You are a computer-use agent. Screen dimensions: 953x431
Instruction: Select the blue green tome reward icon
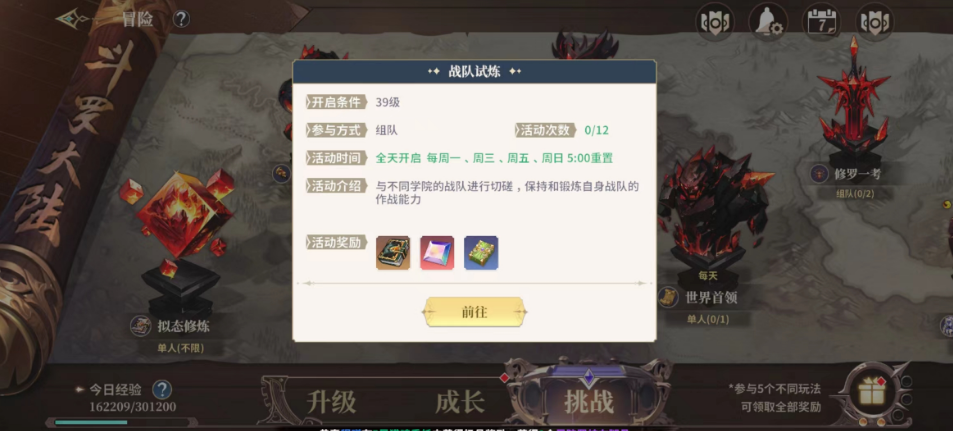pos(481,253)
